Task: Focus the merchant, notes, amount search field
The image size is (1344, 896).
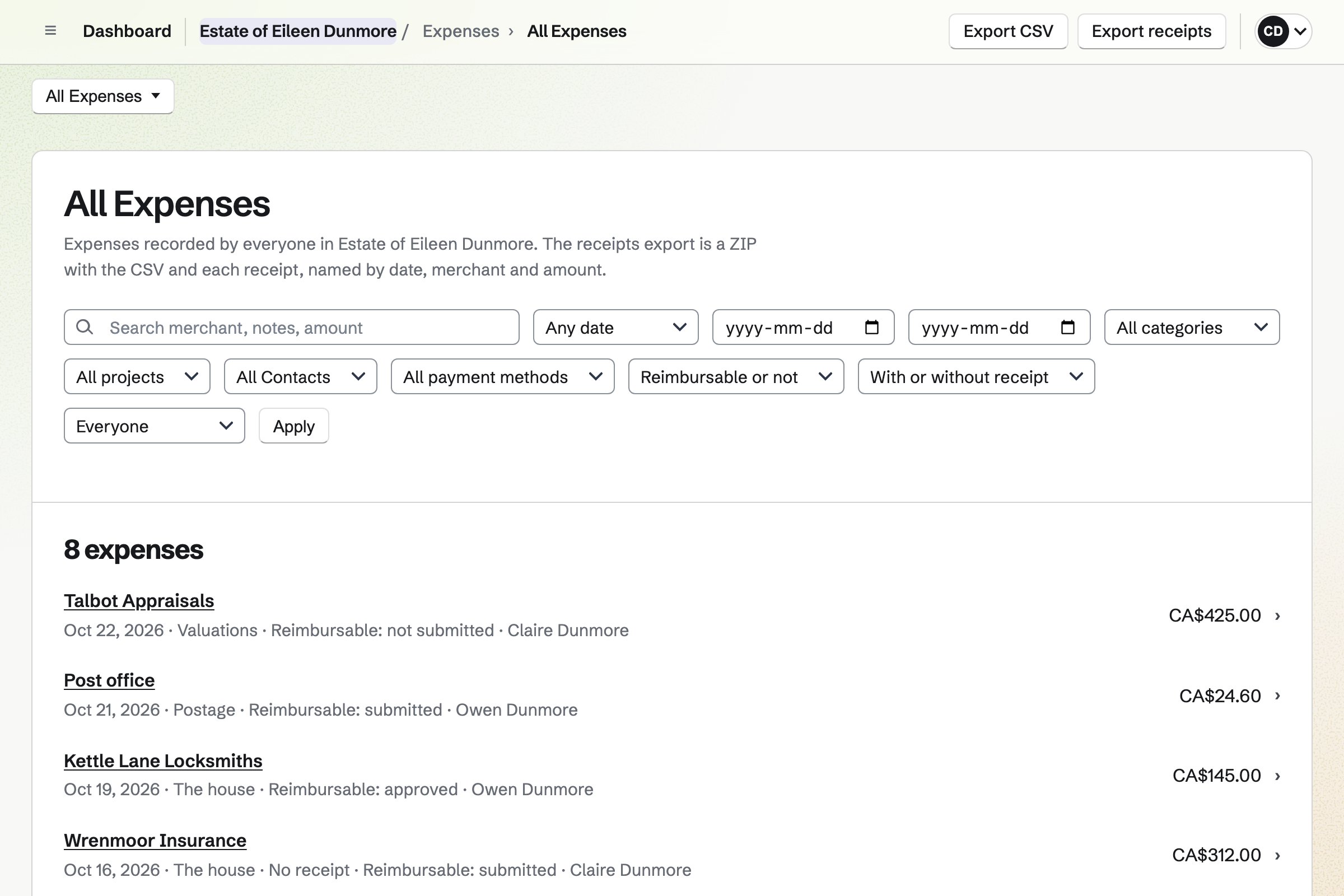Action: (291, 328)
